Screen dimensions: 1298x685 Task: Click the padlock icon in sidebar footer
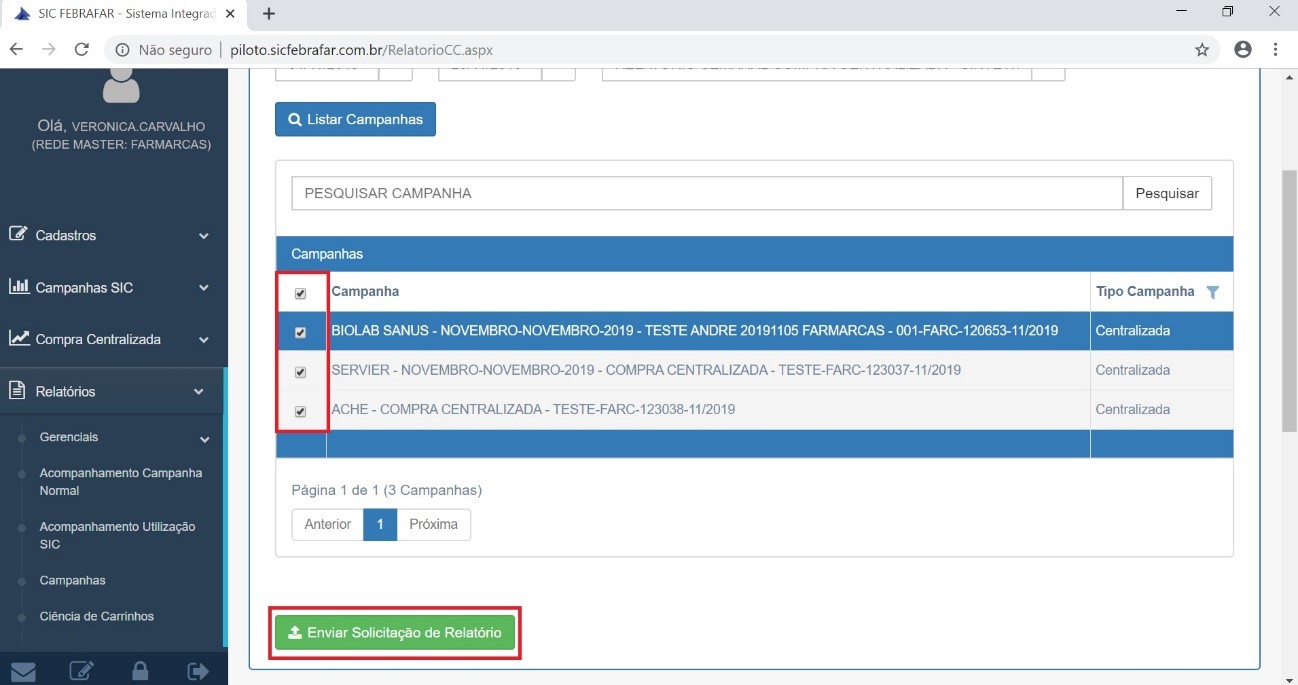(140, 671)
